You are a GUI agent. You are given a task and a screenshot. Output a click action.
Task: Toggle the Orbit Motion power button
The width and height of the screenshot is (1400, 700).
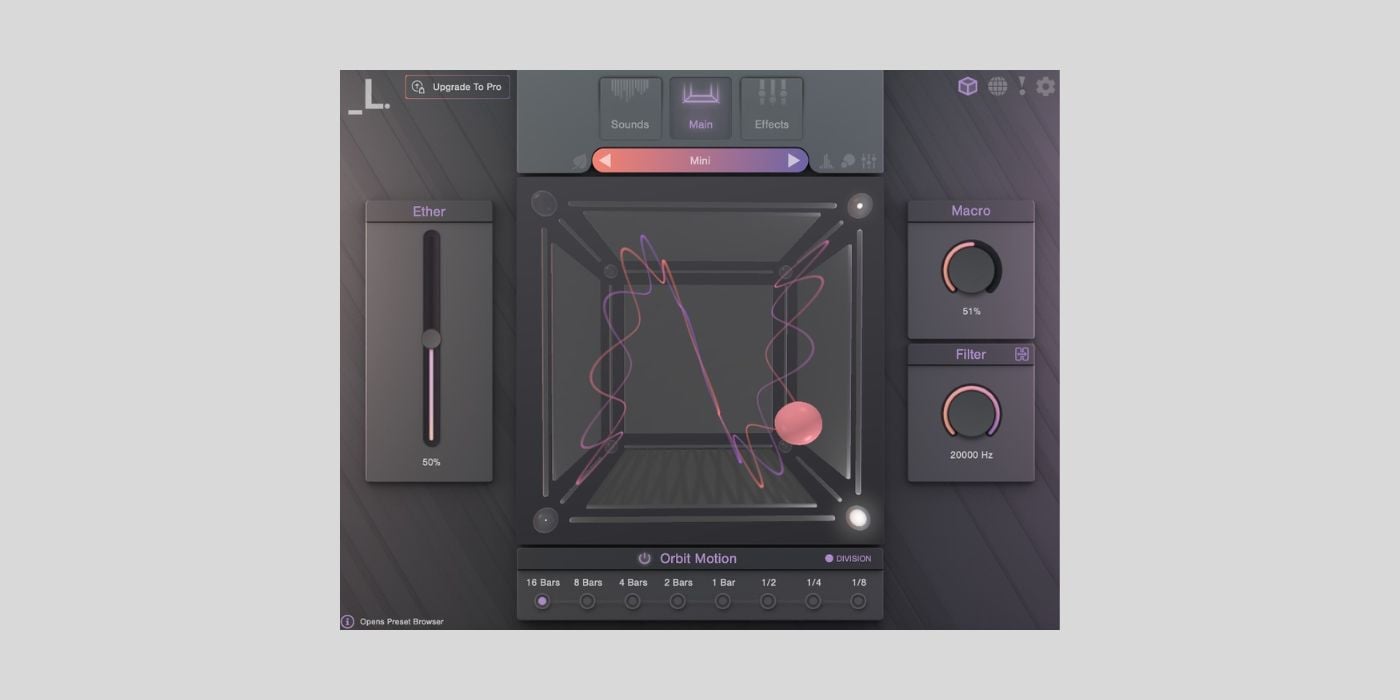[x=644, y=558]
